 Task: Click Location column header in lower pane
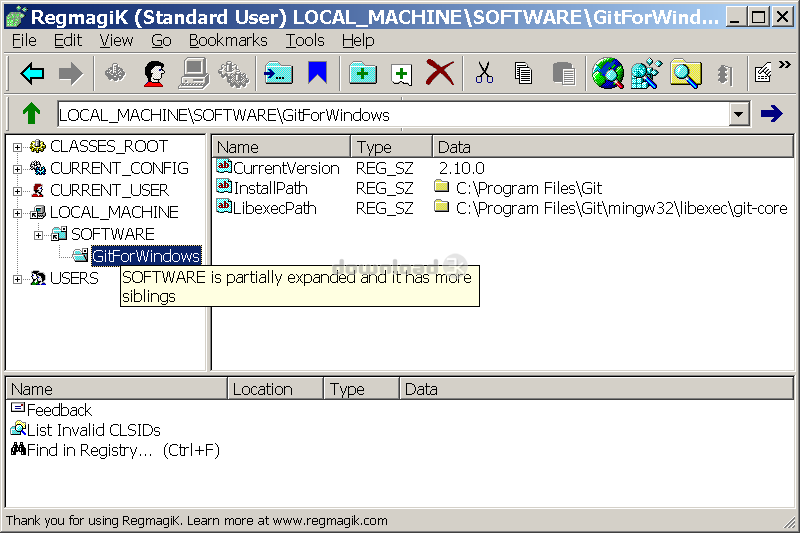coord(276,389)
